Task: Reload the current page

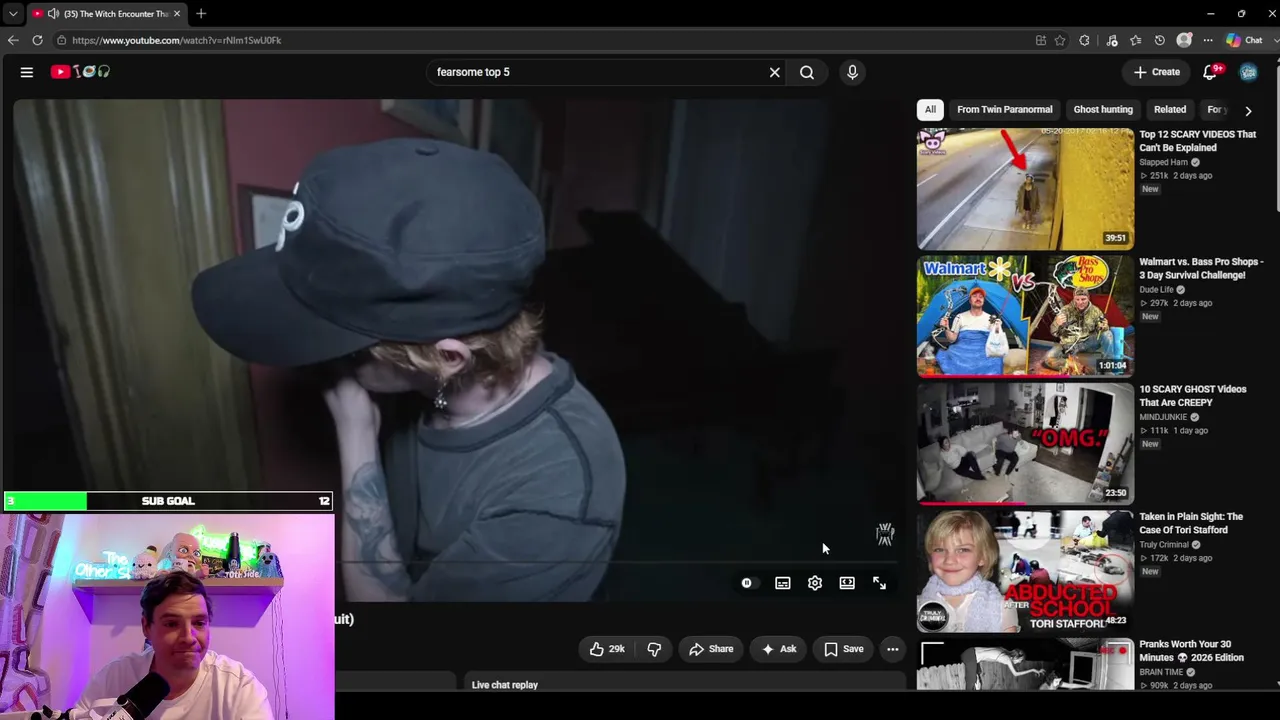Action: pos(37,40)
